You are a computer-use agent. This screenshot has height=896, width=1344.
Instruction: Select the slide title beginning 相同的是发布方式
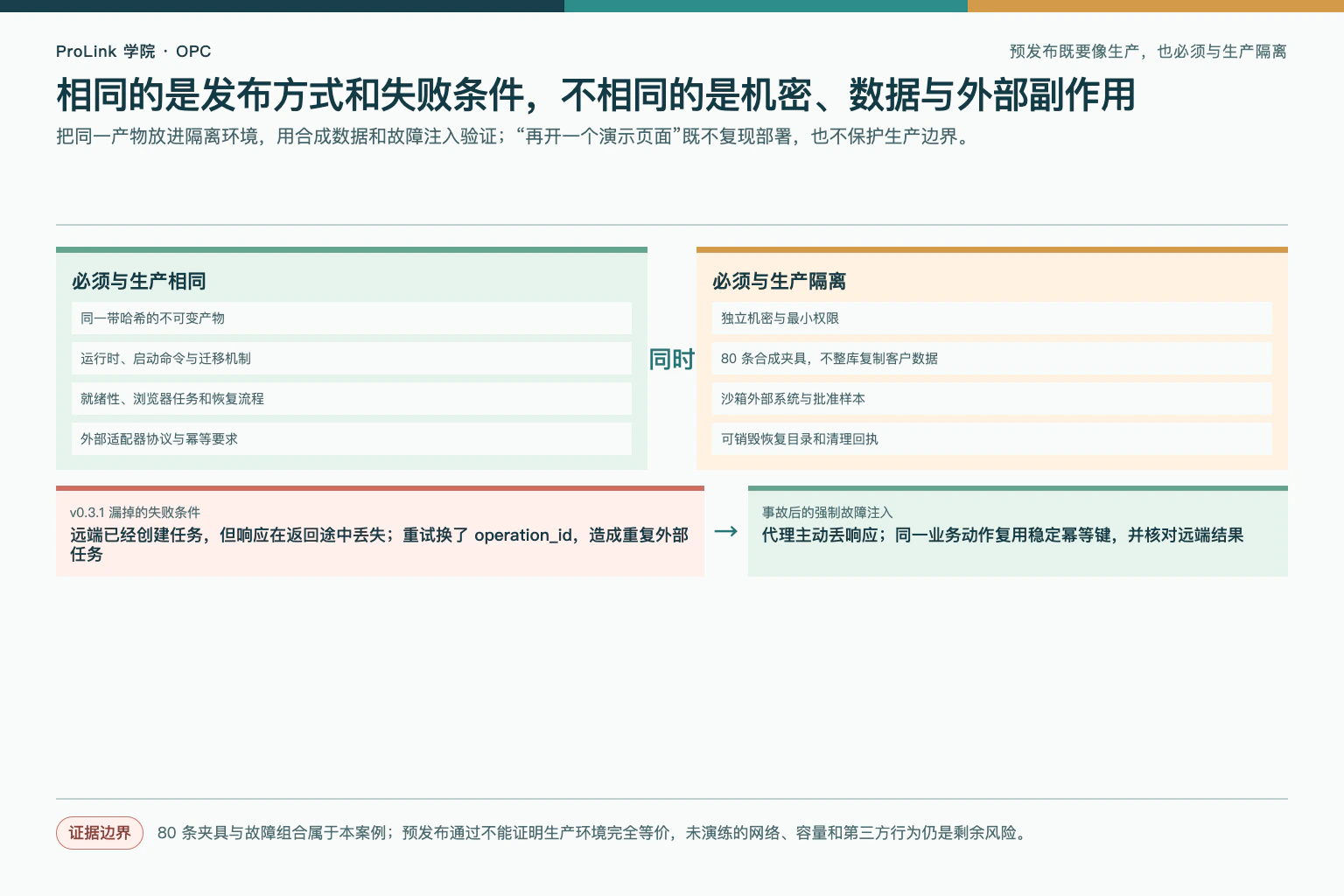pyautogui.click(x=596, y=94)
